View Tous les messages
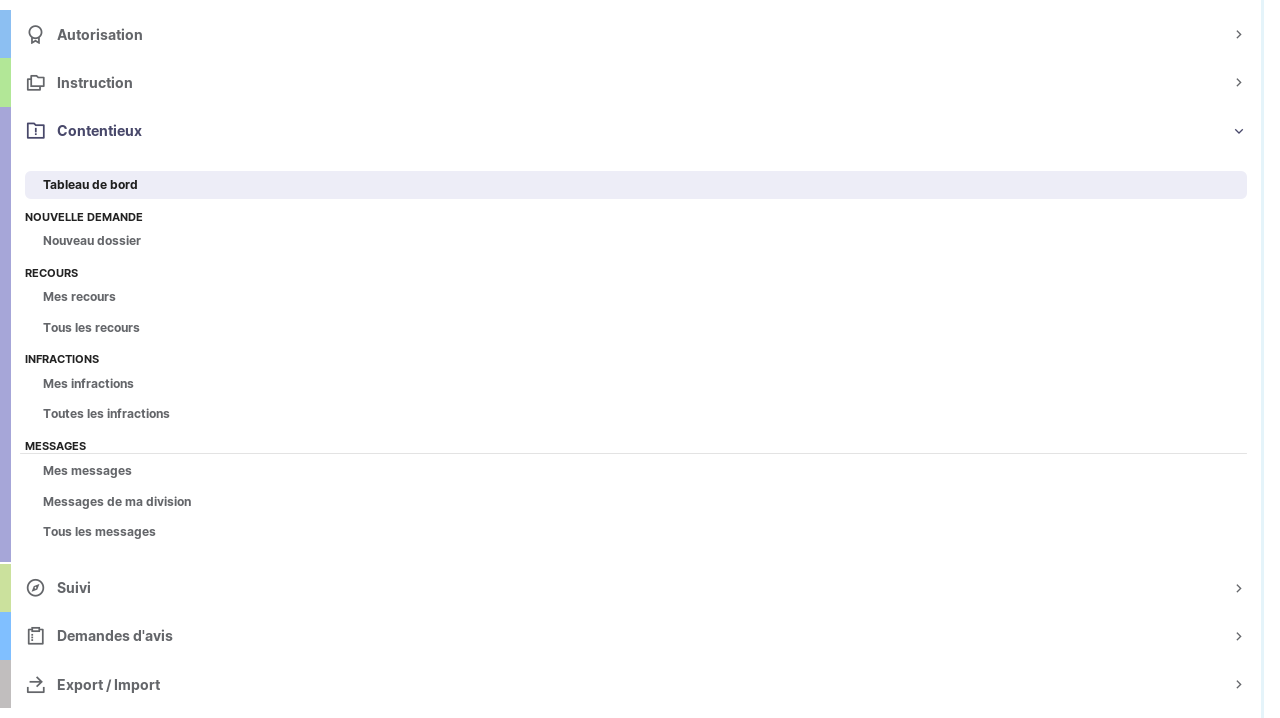The height and width of the screenshot is (718, 1280). 99,532
